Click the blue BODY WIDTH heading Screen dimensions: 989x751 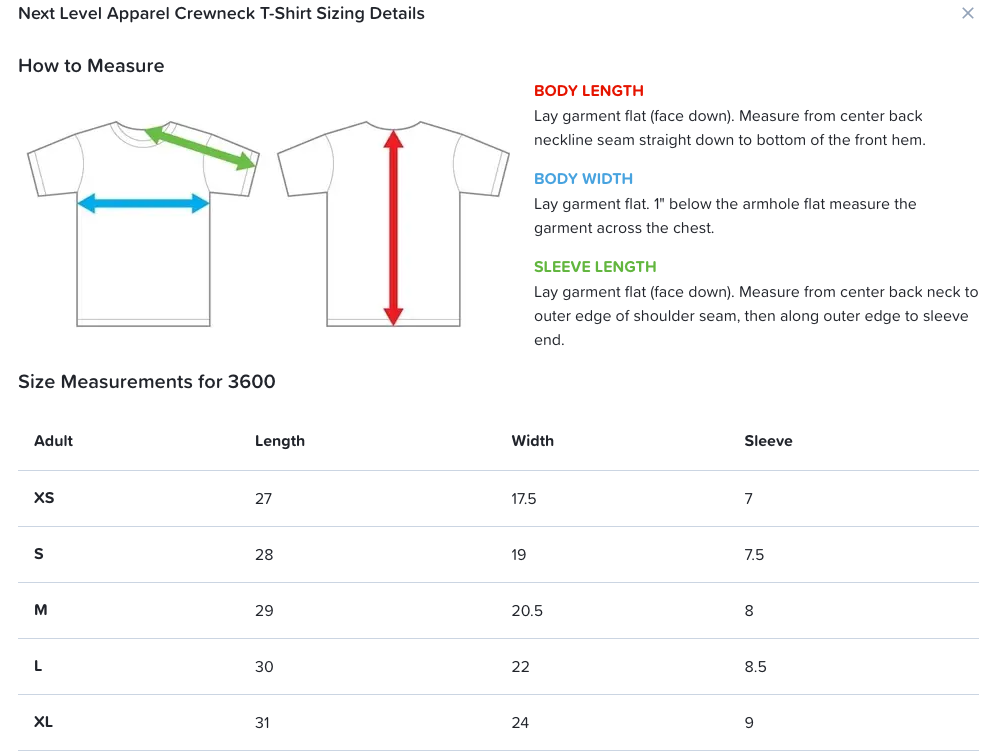click(583, 179)
